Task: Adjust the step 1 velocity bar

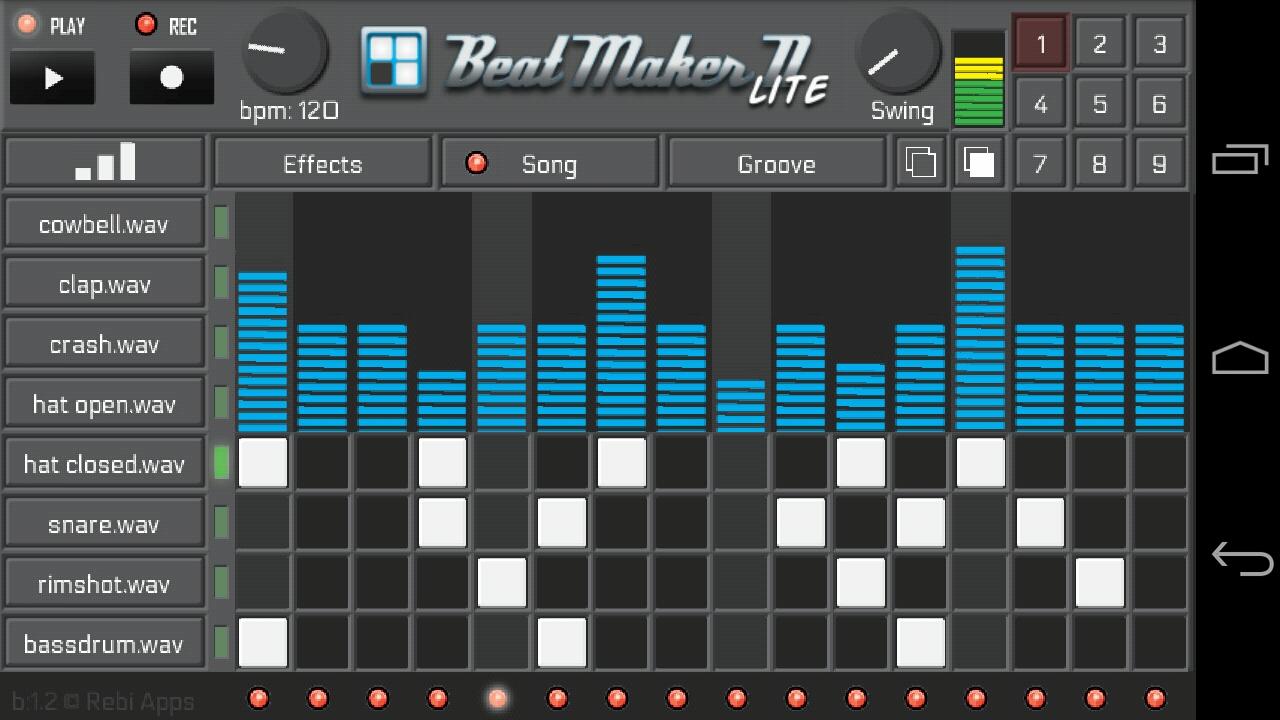Action: coord(263,351)
